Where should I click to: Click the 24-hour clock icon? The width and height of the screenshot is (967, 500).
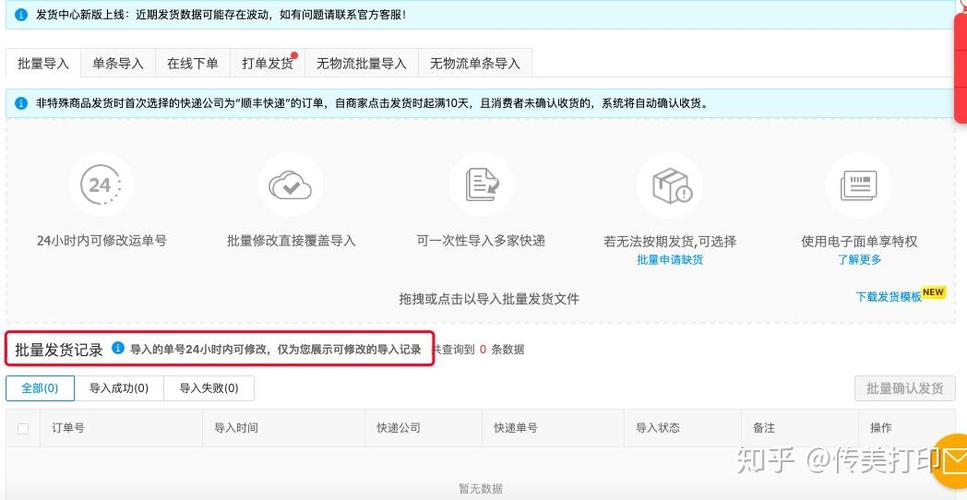click(101, 185)
